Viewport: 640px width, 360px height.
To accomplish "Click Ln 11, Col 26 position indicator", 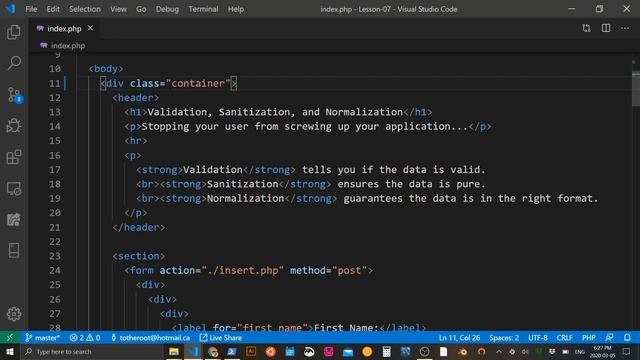I will pos(459,338).
